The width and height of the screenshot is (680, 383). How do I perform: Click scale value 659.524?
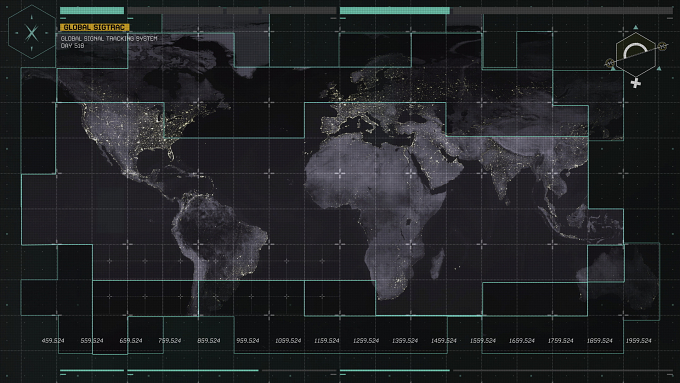[131, 340]
